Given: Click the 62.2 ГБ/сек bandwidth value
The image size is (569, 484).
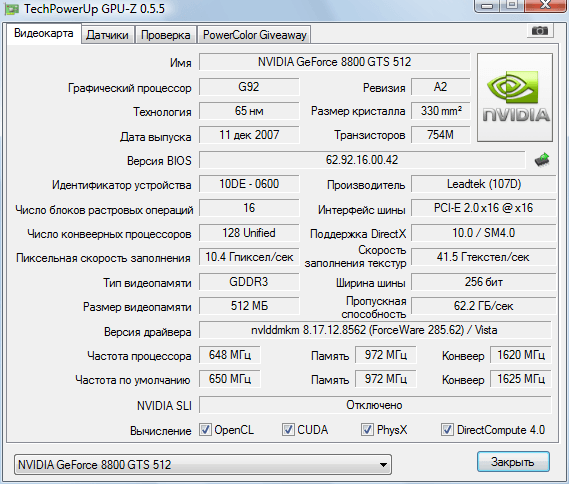Looking at the screenshot, I should tap(483, 306).
